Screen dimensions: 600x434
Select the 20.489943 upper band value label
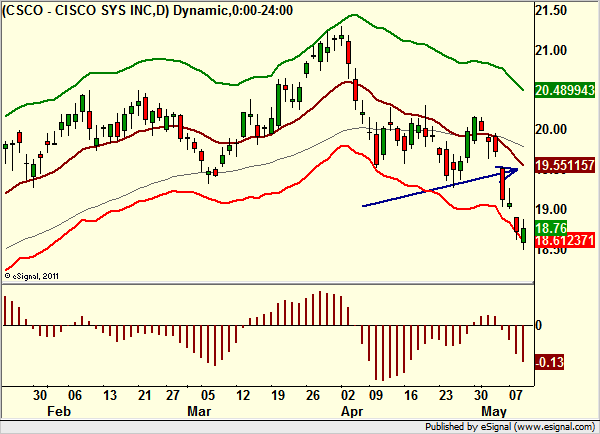pos(565,90)
